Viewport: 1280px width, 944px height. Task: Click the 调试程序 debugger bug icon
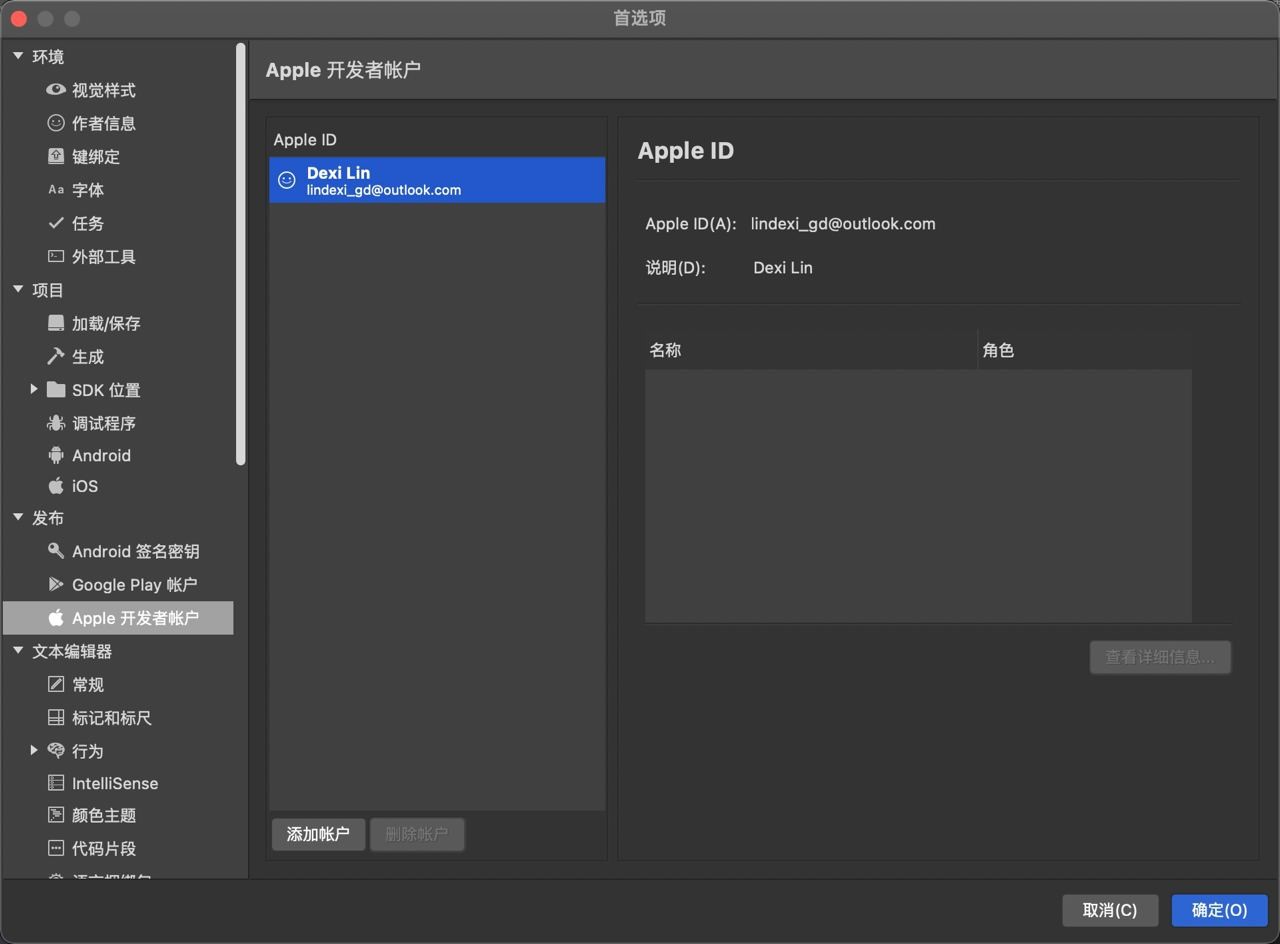pos(56,423)
